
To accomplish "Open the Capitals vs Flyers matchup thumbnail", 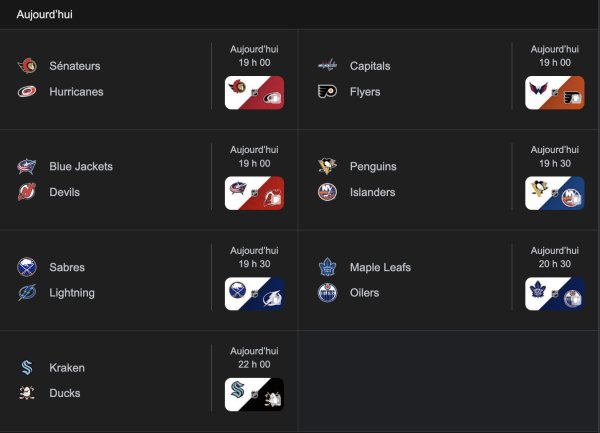I will point(554,93).
